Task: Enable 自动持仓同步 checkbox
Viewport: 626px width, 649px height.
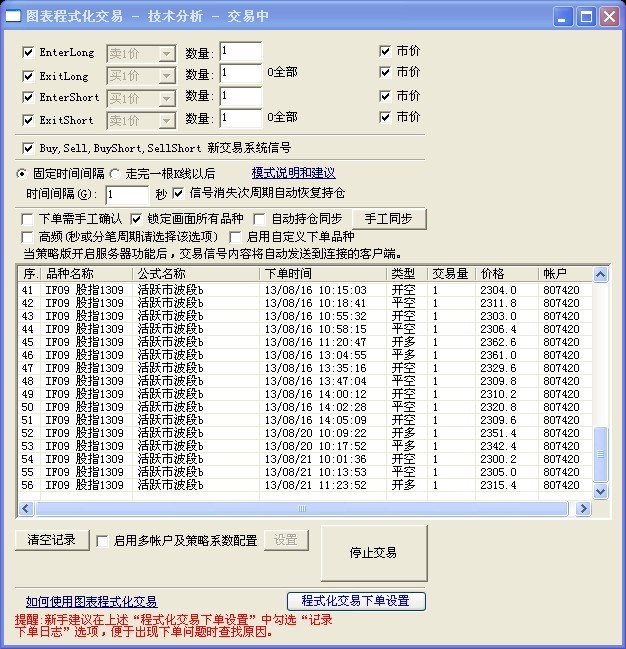Action: [259, 219]
